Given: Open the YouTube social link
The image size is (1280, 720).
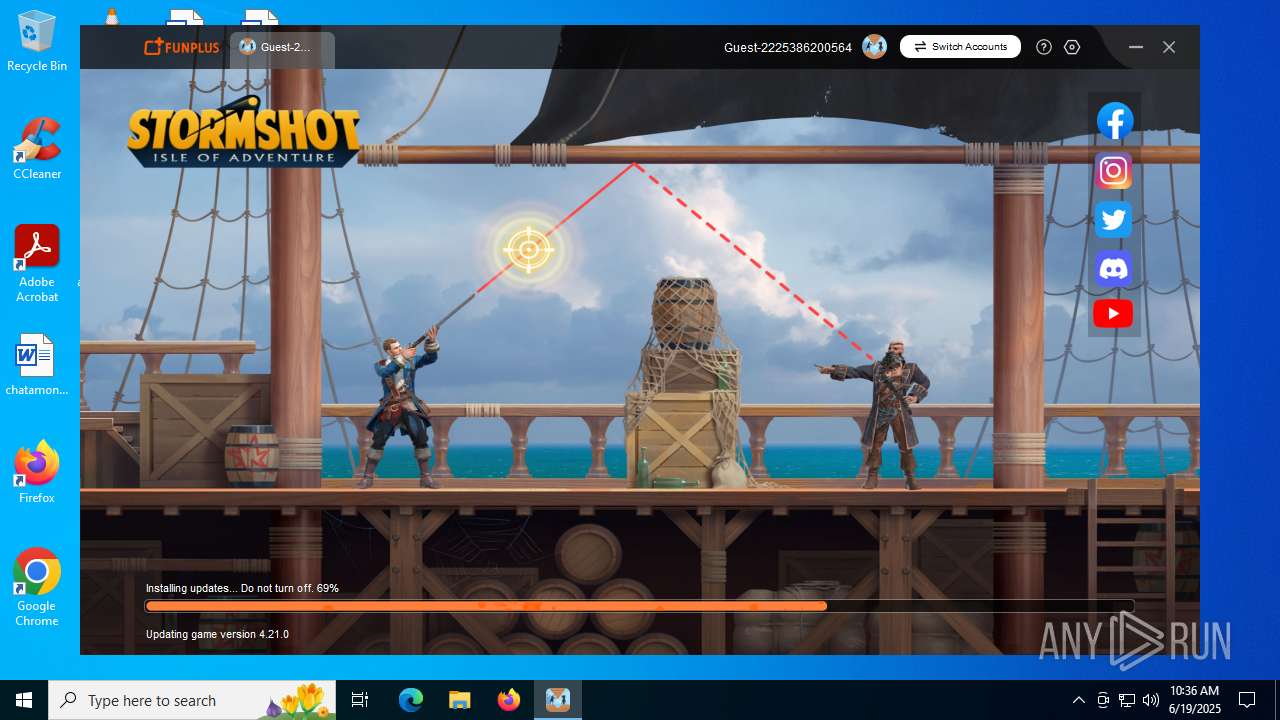Looking at the screenshot, I should [1113, 314].
